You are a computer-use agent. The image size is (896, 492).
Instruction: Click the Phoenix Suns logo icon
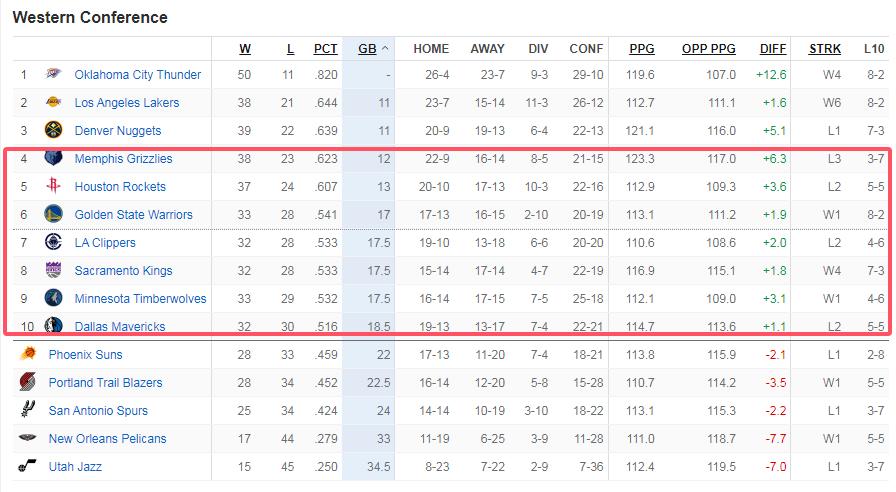tap(27, 355)
